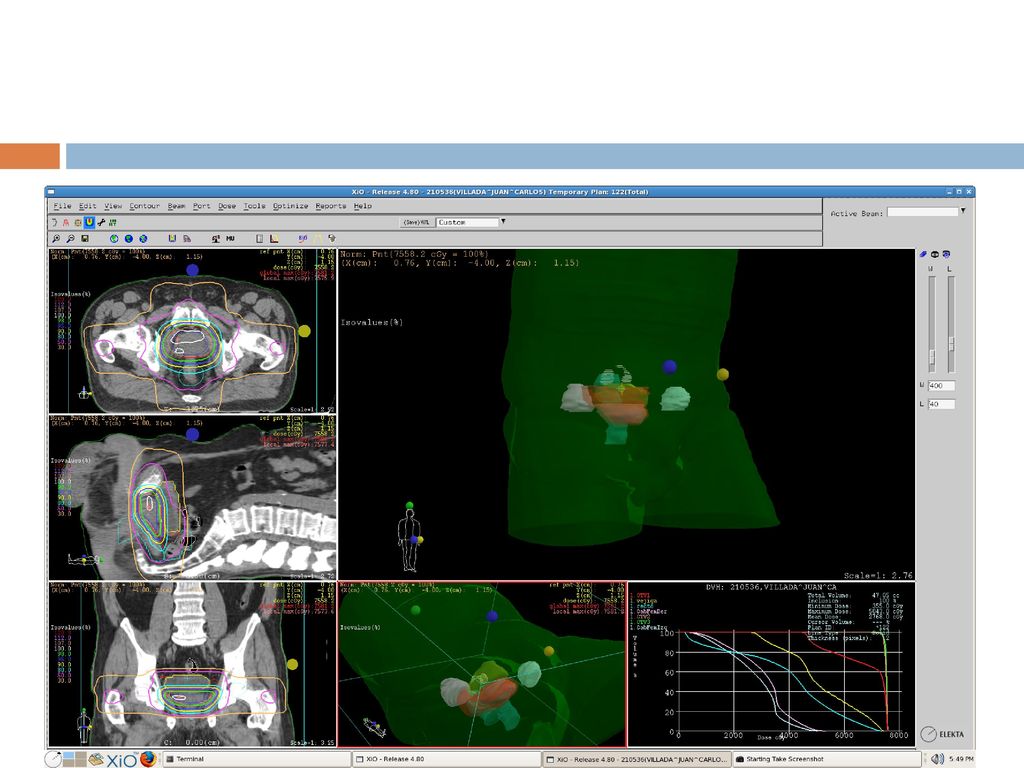Click the DVH graph panel

[x=771, y=664]
